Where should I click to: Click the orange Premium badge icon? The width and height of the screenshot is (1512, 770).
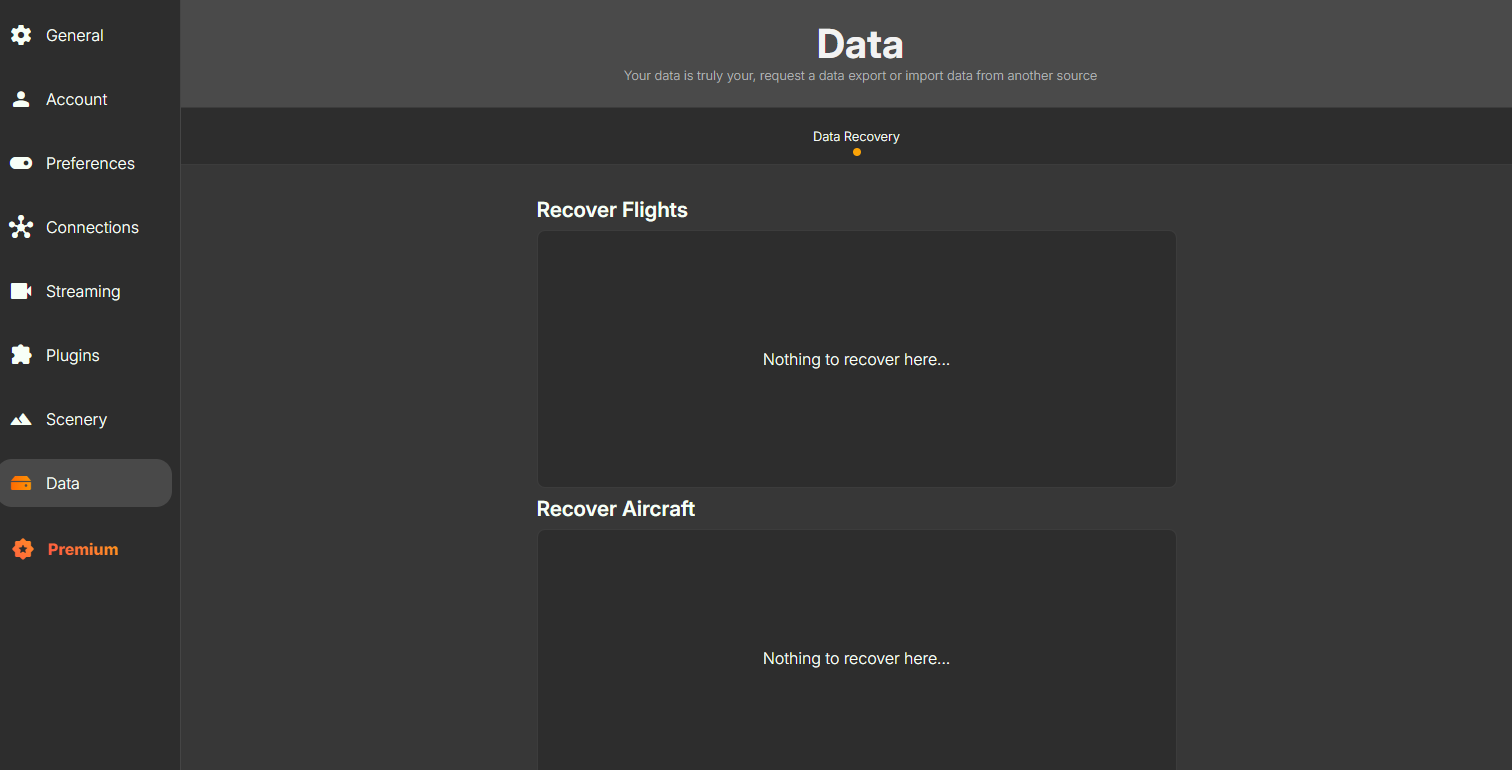click(x=22, y=549)
